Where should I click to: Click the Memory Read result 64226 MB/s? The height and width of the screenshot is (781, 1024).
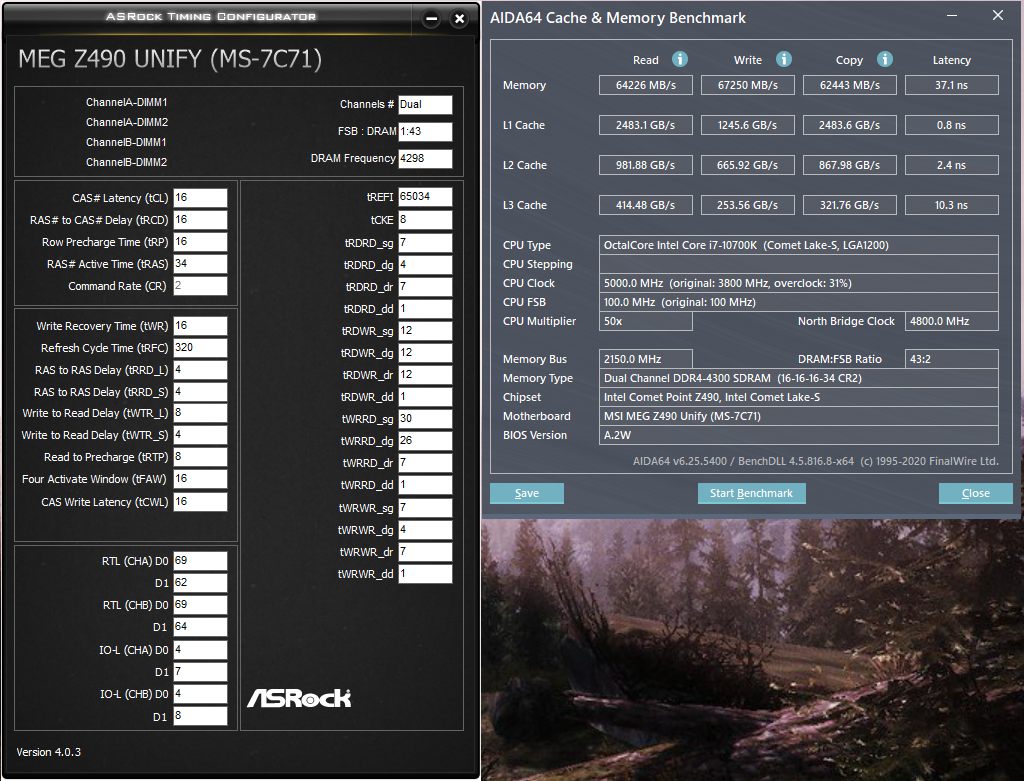pyautogui.click(x=645, y=85)
